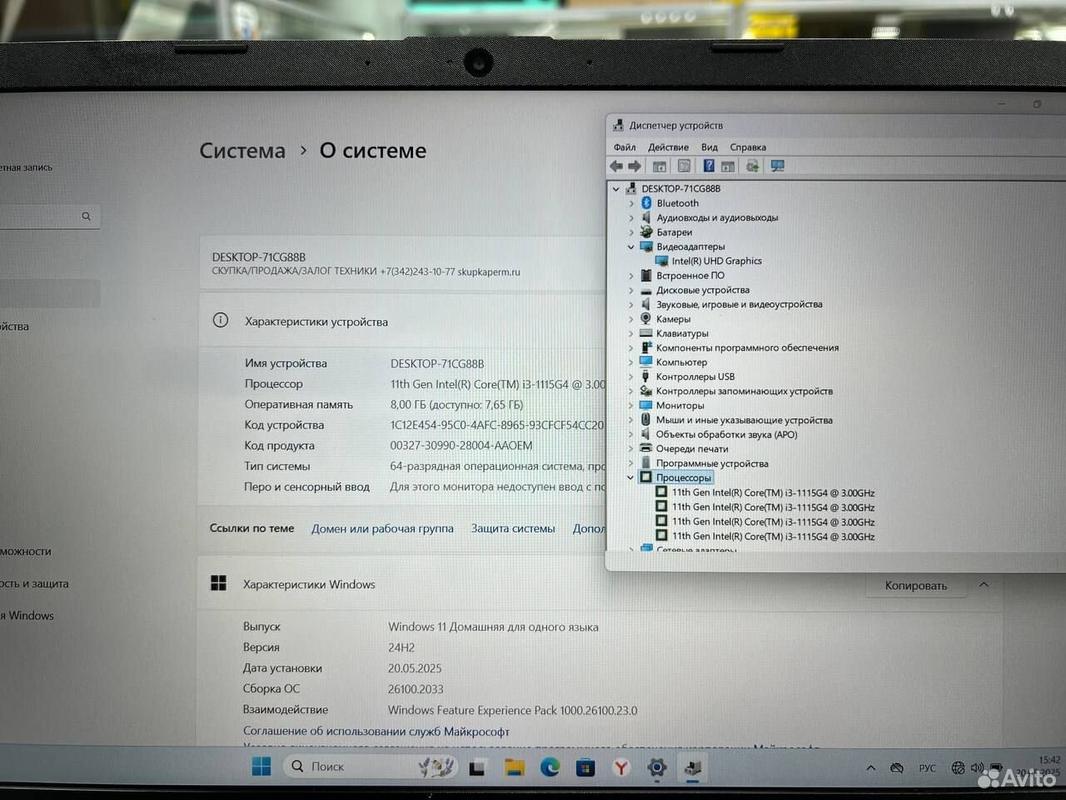Collapse the Процессоры tree node
Viewport: 1066px width, 800px height.
tap(631, 478)
